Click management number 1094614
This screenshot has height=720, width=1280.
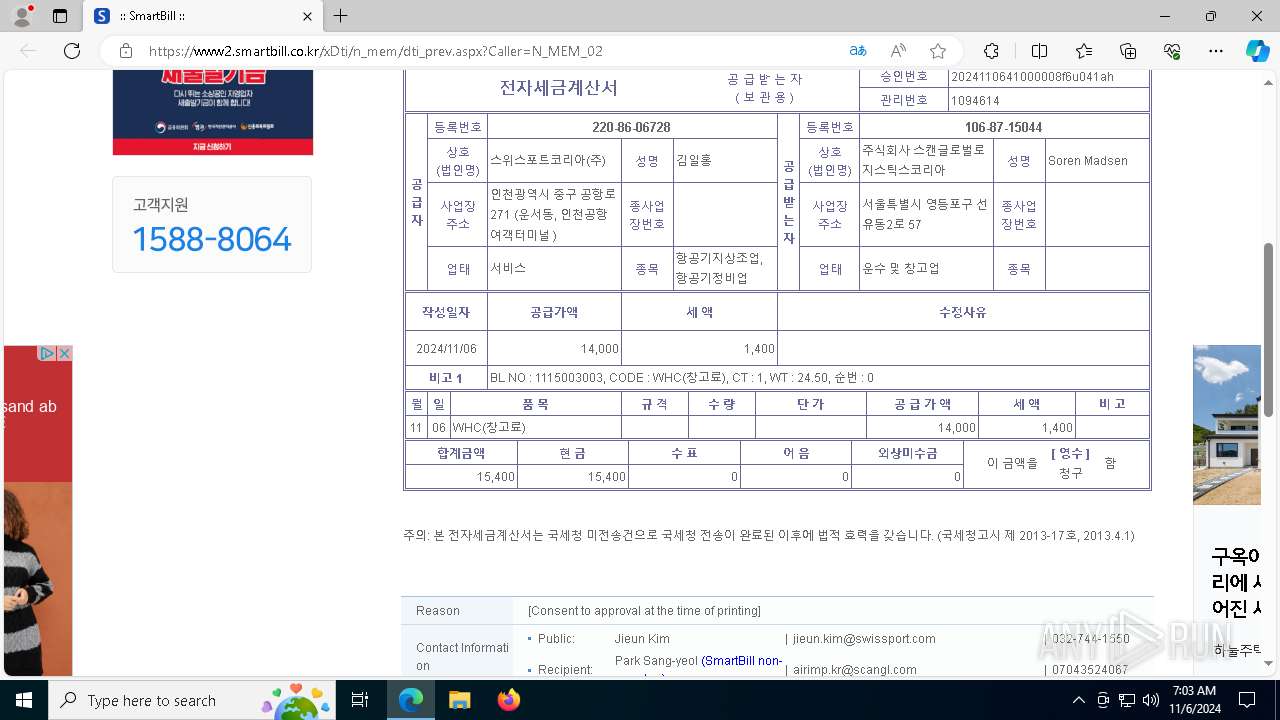pos(975,101)
